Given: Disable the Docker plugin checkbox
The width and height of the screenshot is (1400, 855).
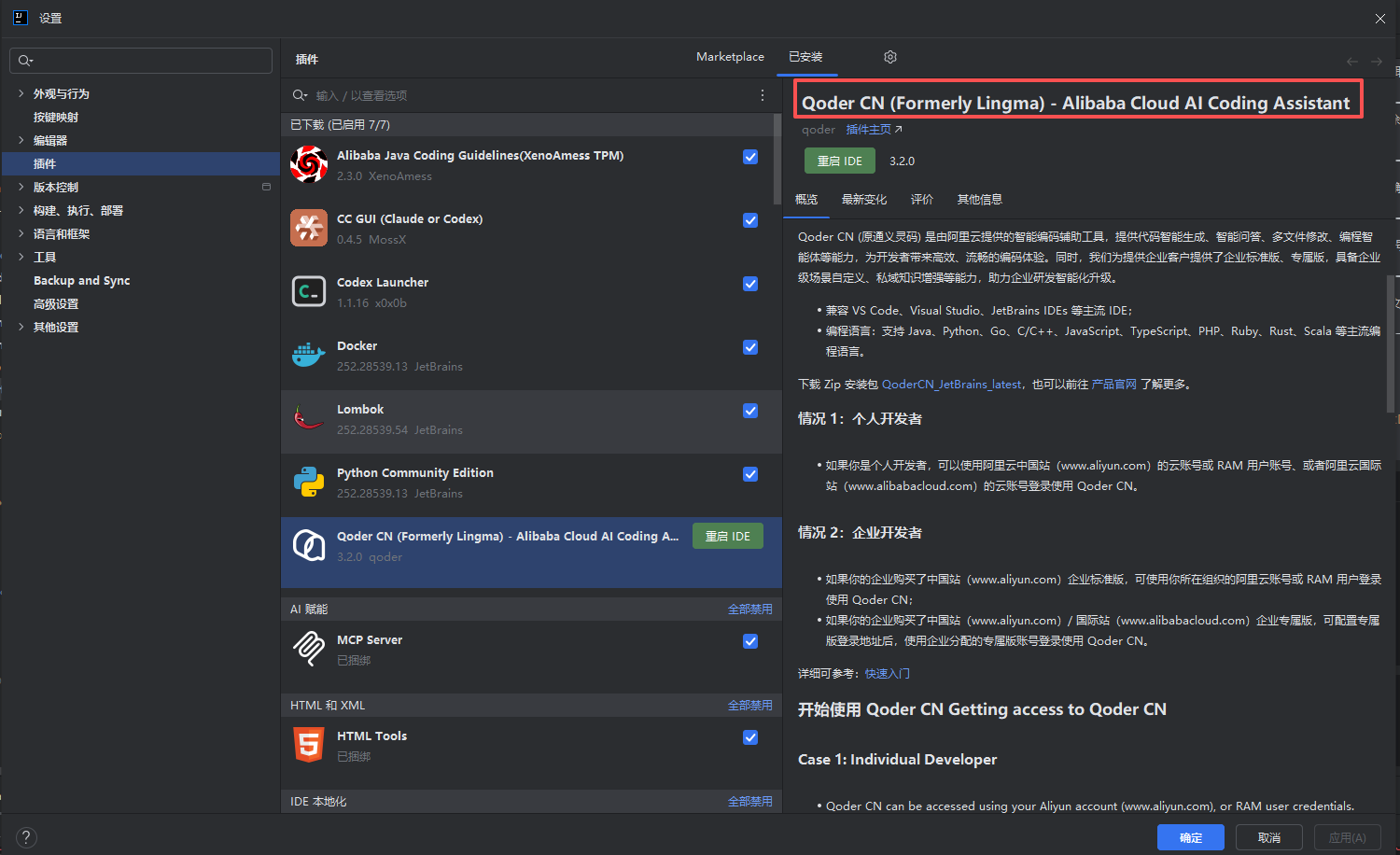Looking at the screenshot, I should pyautogui.click(x=750, y=347).
